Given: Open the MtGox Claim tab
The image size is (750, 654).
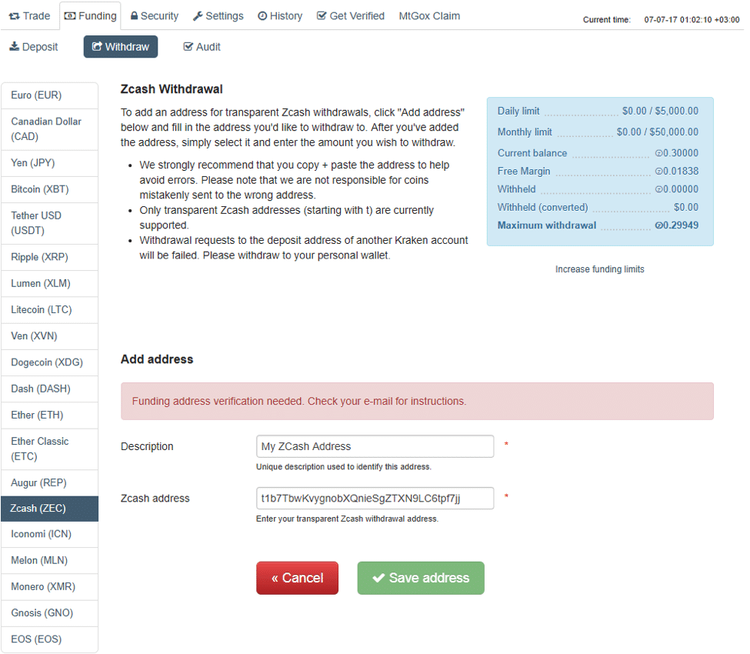Looking at the screenshot, I should pyautogui.click(x=429, y=16).
